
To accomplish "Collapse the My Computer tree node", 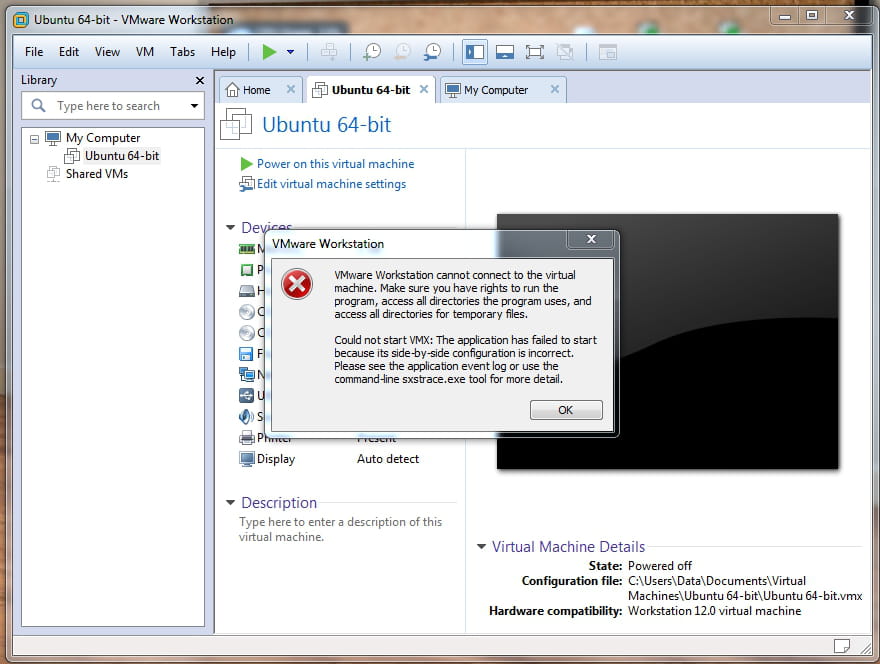I will [35, 139].
